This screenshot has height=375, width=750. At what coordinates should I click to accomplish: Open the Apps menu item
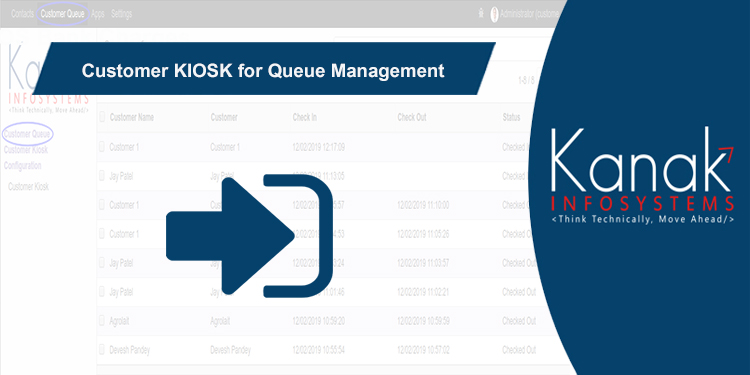(98, 14)
